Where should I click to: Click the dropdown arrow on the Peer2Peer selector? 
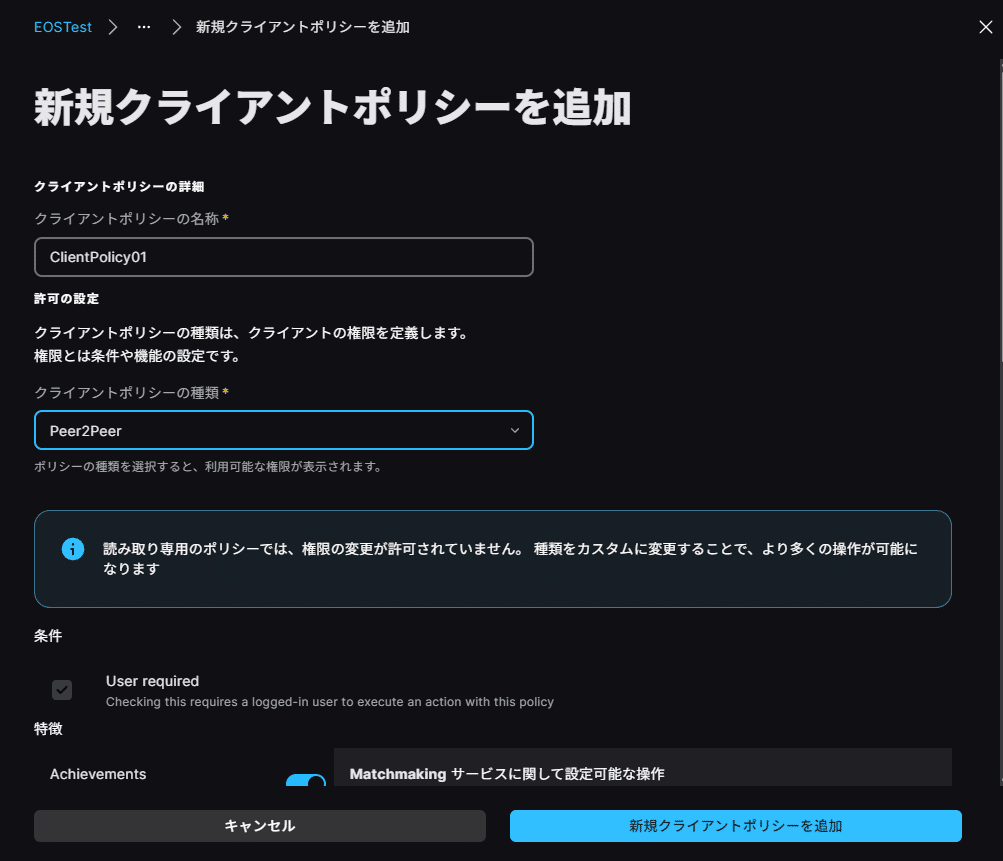(515, 430)
